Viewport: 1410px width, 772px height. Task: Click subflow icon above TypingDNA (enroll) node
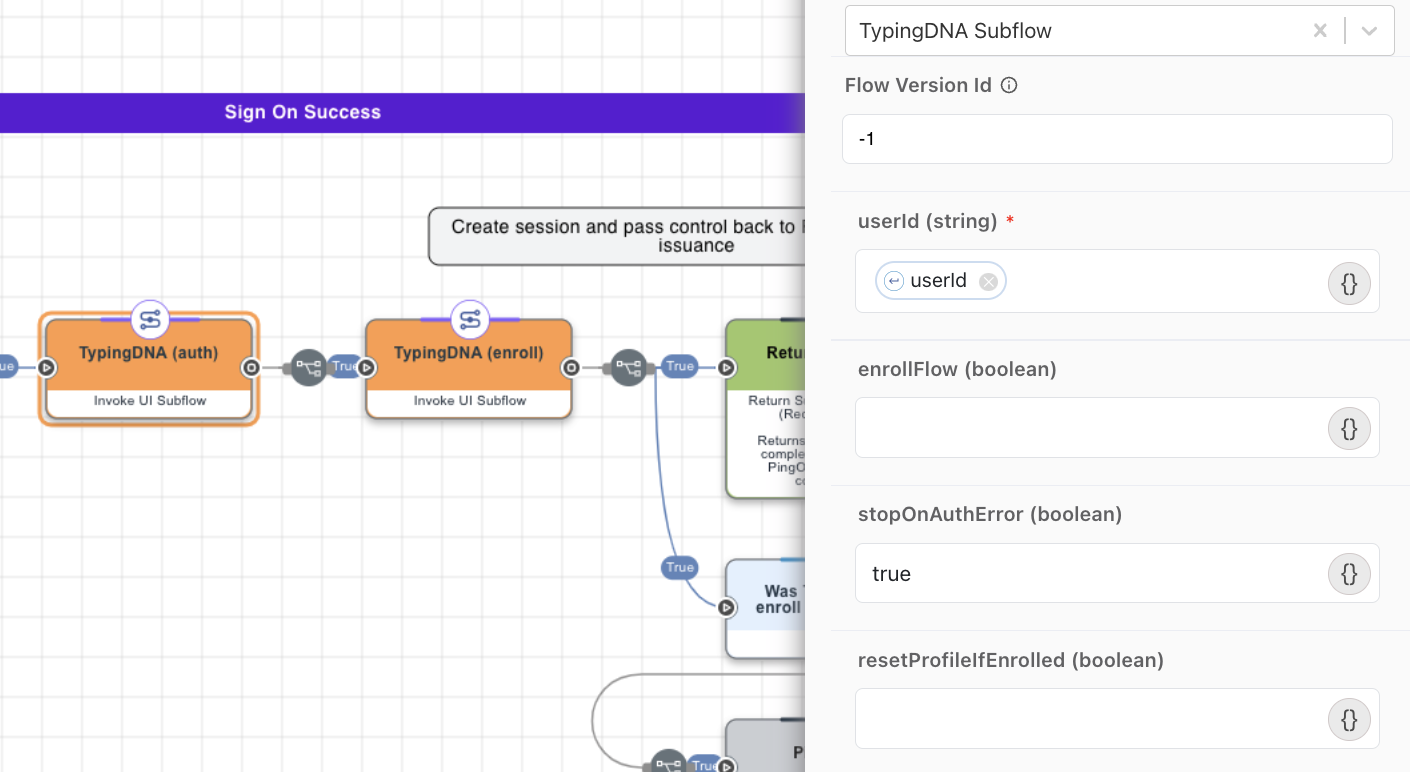point(469,320)
